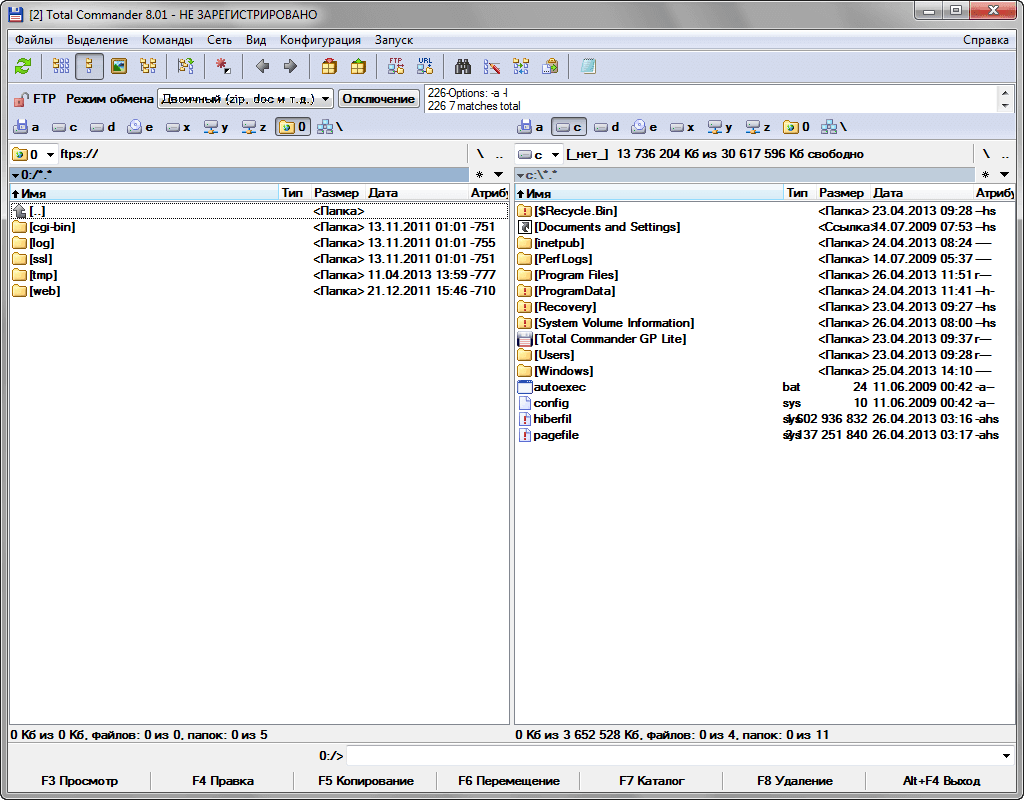Select CD drive e in the right drive bar
1024x800 pixels.
(645, 127)
